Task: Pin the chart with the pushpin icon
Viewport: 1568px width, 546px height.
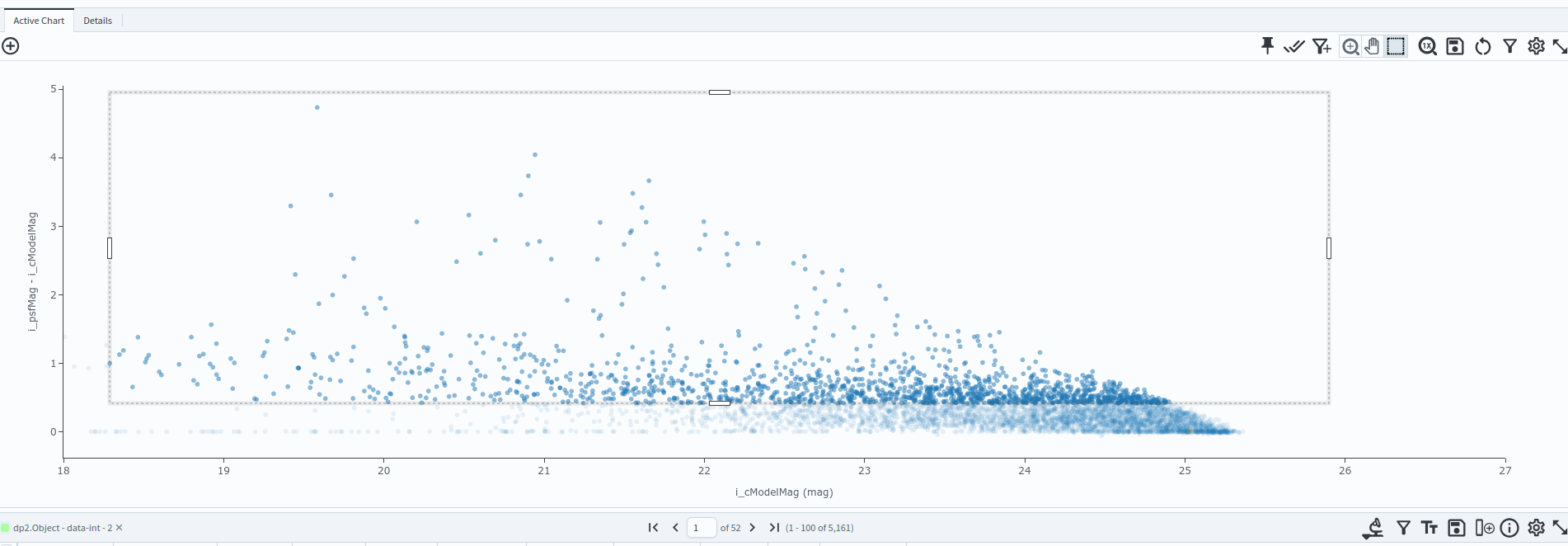Action: 1267,46
